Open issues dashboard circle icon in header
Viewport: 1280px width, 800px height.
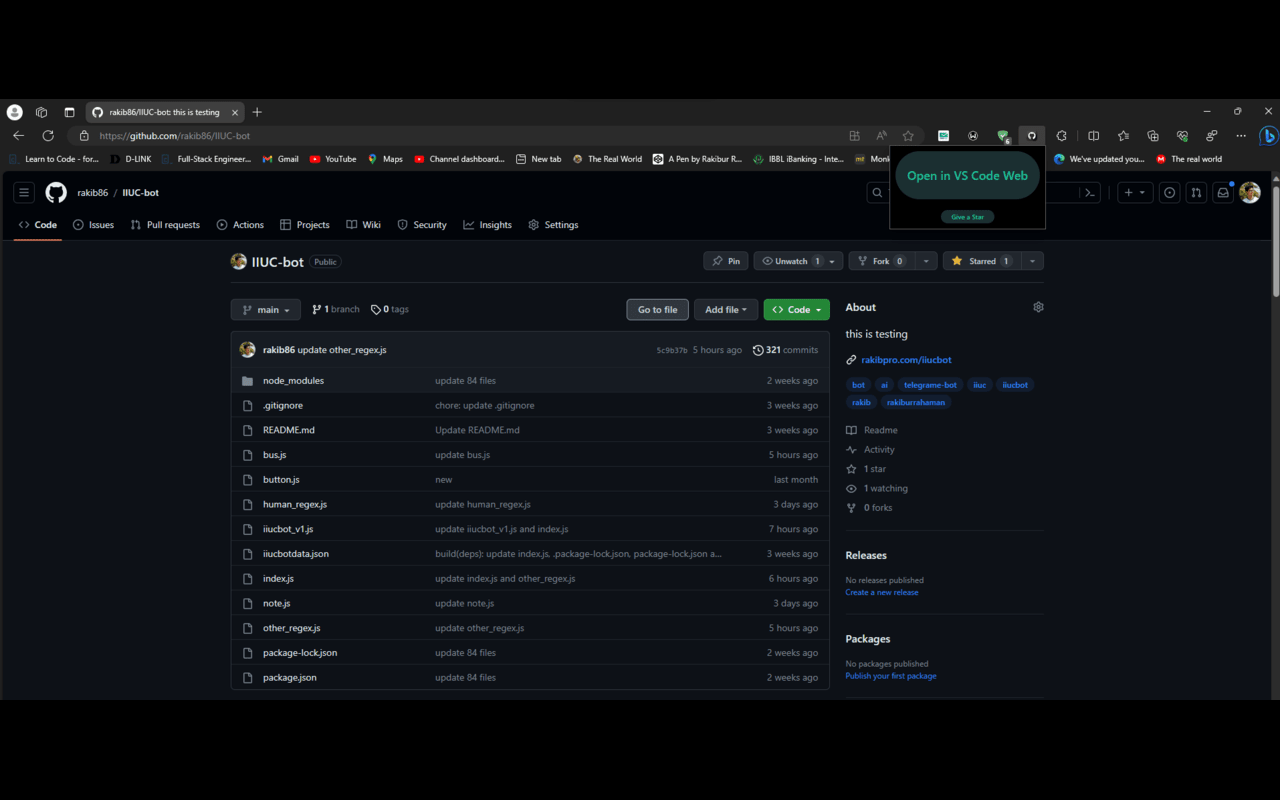(x=1169, y=192)
